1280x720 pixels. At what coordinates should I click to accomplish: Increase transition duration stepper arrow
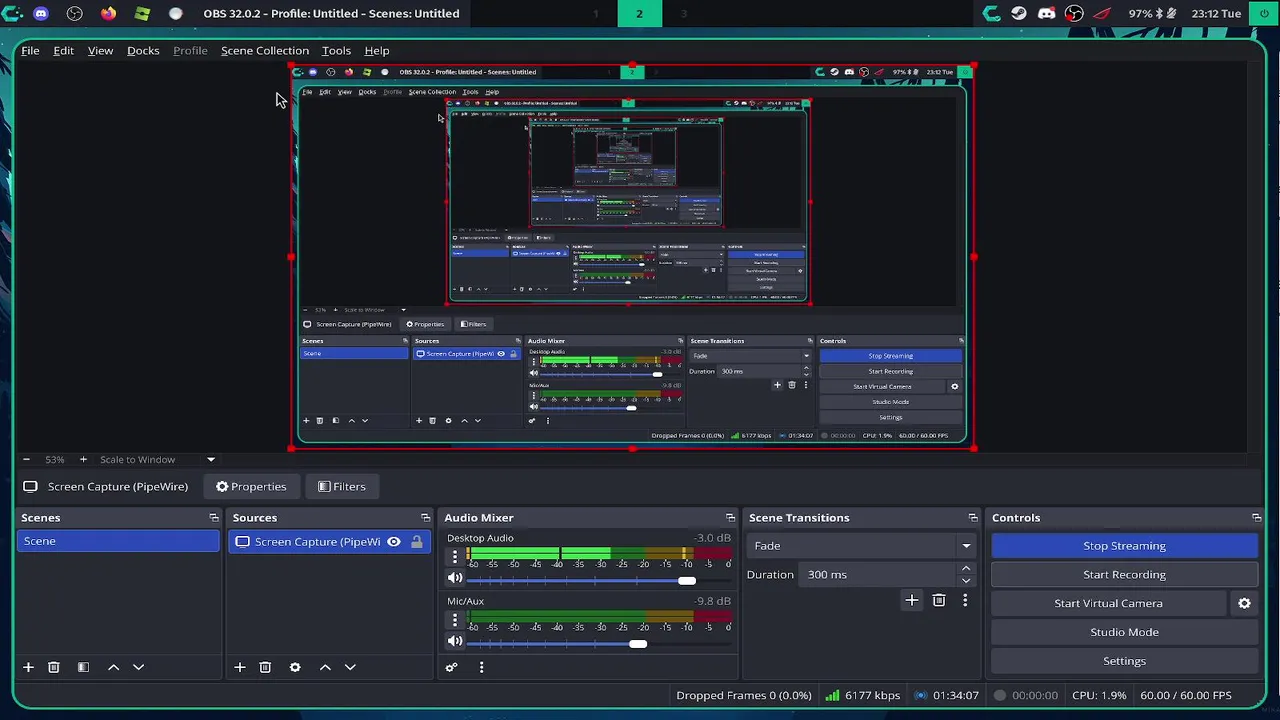[966, 568]
